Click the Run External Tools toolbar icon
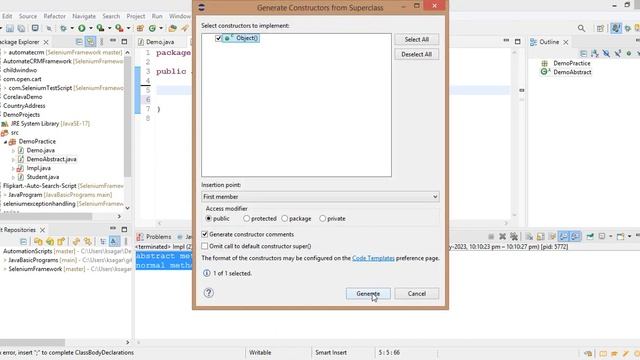 click(x=119, y=28)
